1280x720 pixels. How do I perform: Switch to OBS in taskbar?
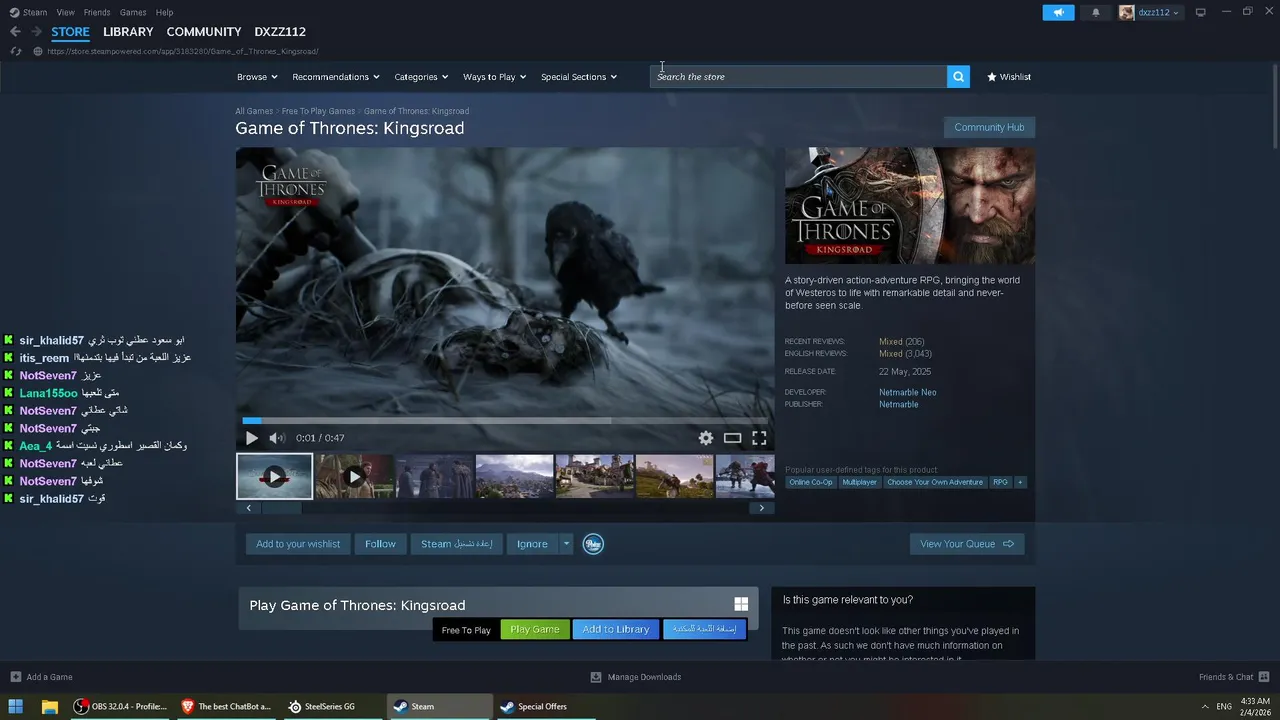point(120,706)
